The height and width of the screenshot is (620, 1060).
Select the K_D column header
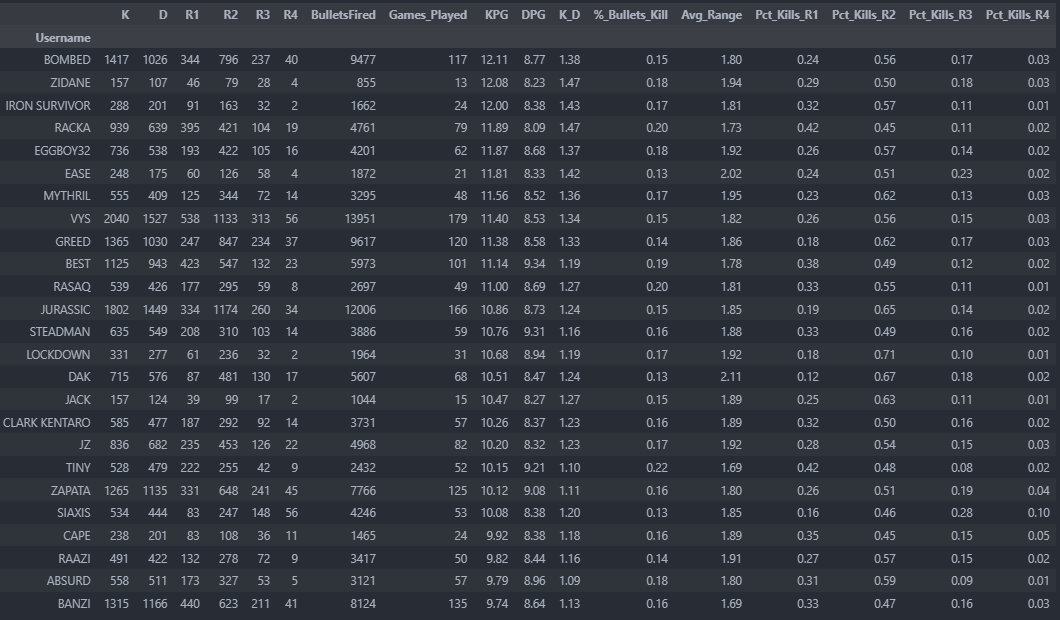click(569, 15)
